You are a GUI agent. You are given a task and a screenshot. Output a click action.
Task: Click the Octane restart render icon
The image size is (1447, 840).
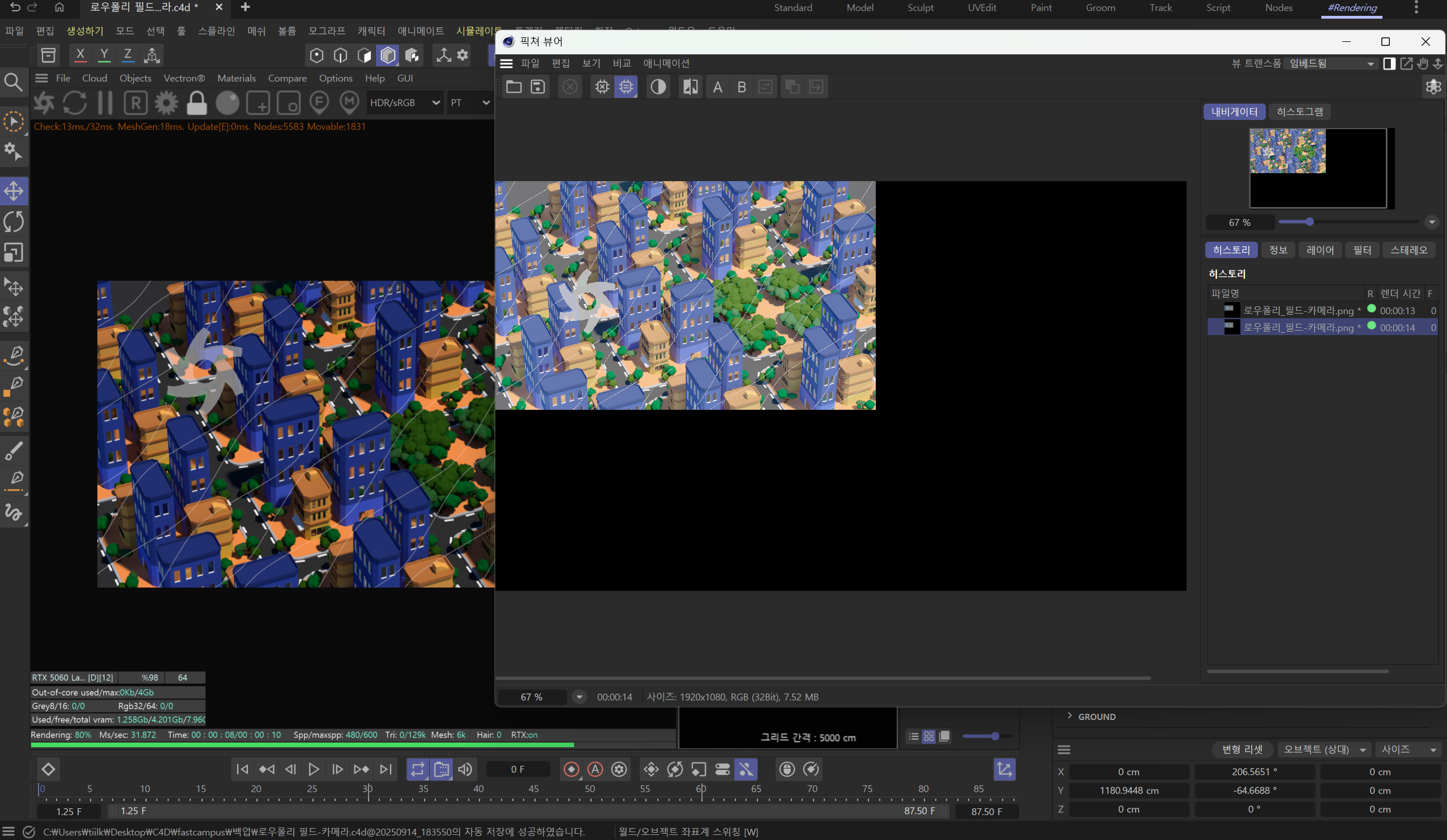[x=75, y=103]
